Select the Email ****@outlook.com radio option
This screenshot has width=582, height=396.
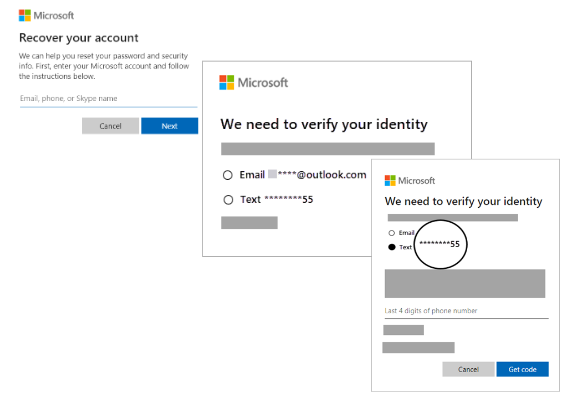[228, 175]
